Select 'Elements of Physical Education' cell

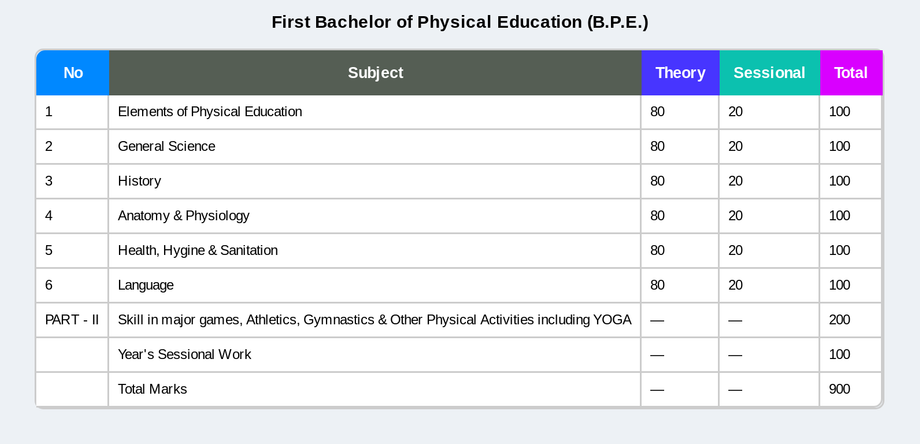(x=375, y=111)
